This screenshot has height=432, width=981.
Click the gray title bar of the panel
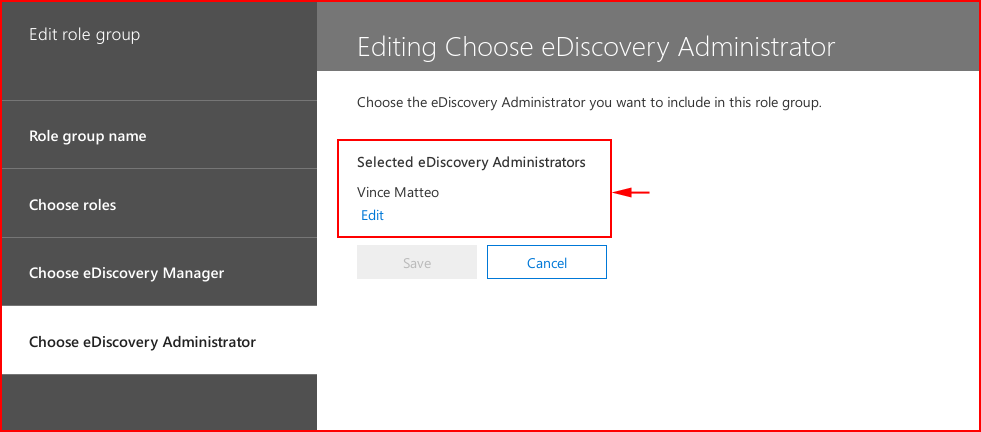click(x=648, y=36)
